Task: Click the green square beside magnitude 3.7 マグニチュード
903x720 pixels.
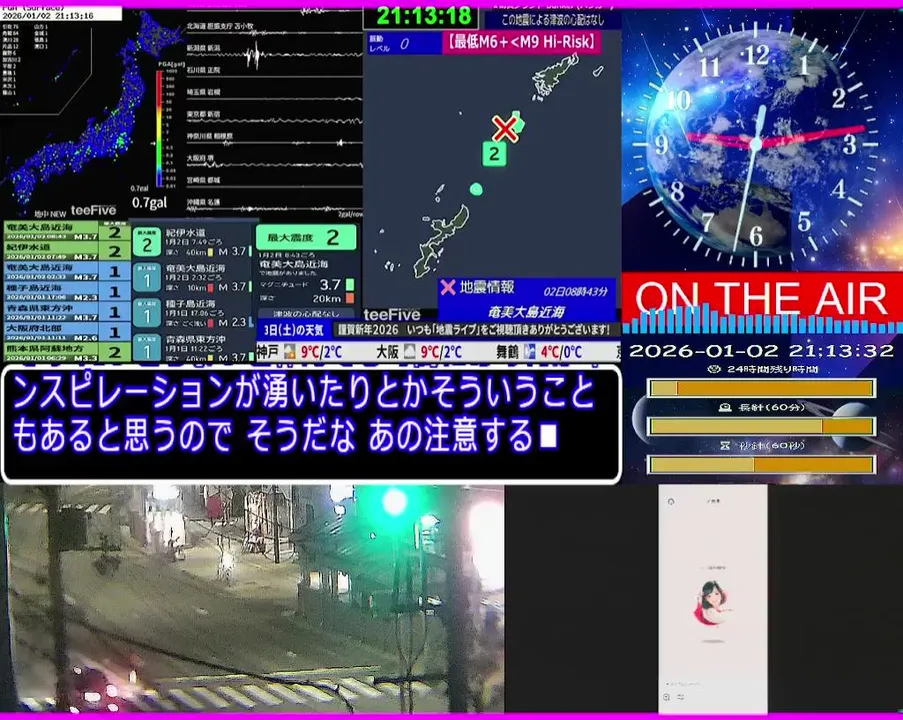Action: [x=350, y=285]
